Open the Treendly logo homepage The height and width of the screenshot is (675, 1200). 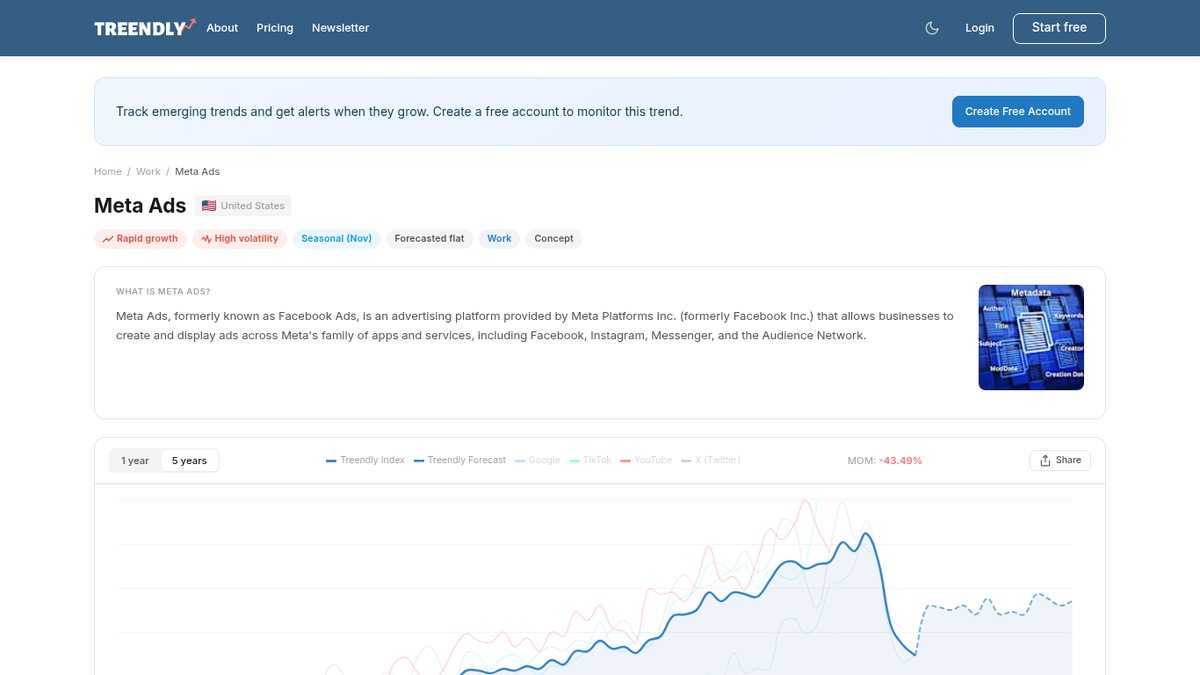pos(145,28)
